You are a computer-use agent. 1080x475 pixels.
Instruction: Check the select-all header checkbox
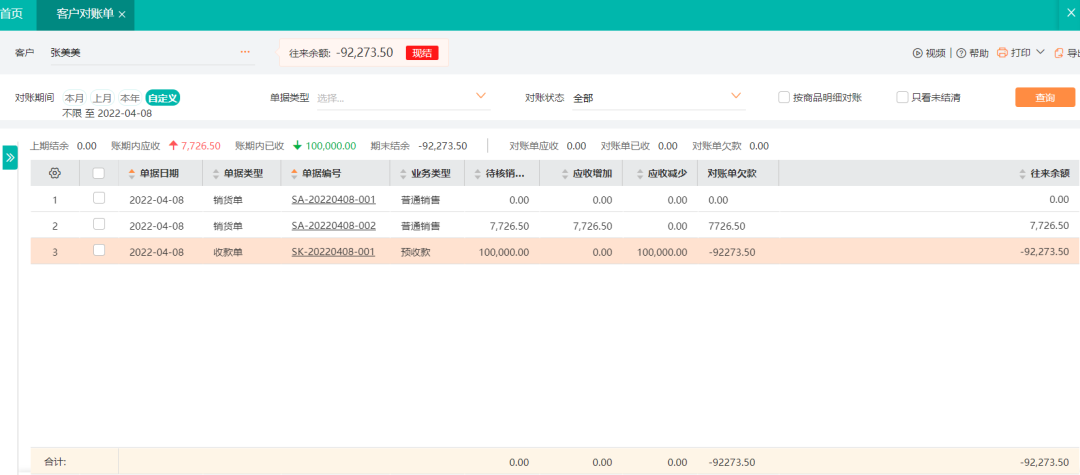tap(98, 173)
